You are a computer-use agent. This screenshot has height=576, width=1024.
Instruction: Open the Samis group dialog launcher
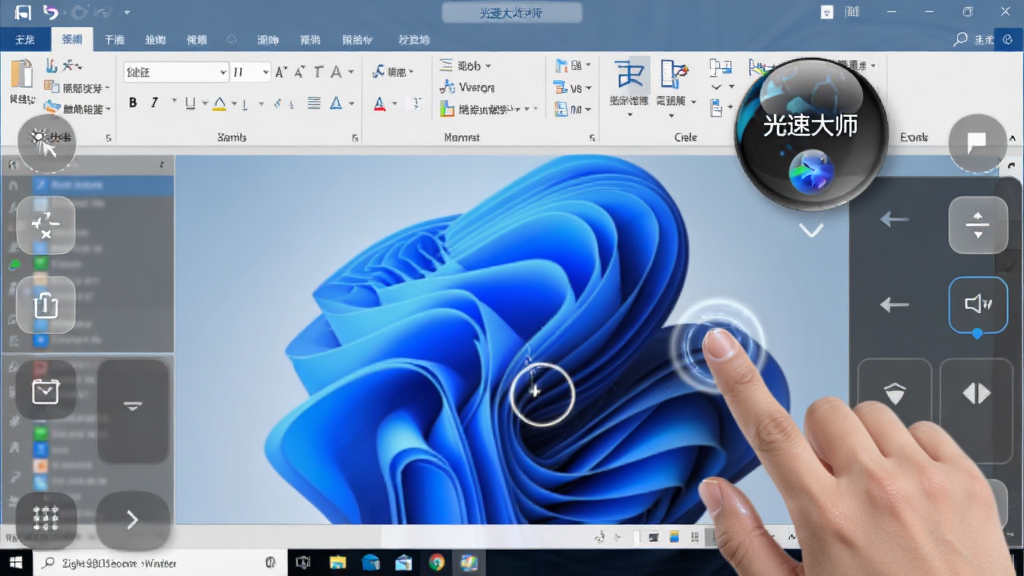click(x=355, y=138)
